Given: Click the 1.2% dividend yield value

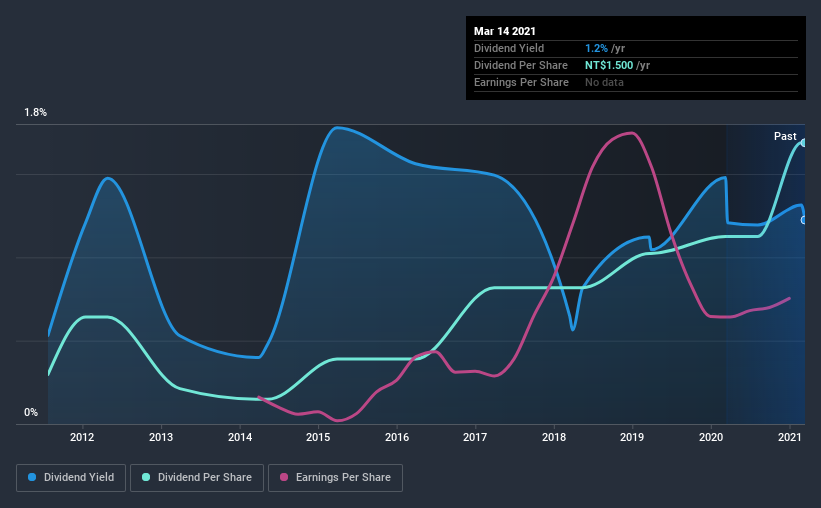Looking at the screenshot, I should [x=596, y=48].
